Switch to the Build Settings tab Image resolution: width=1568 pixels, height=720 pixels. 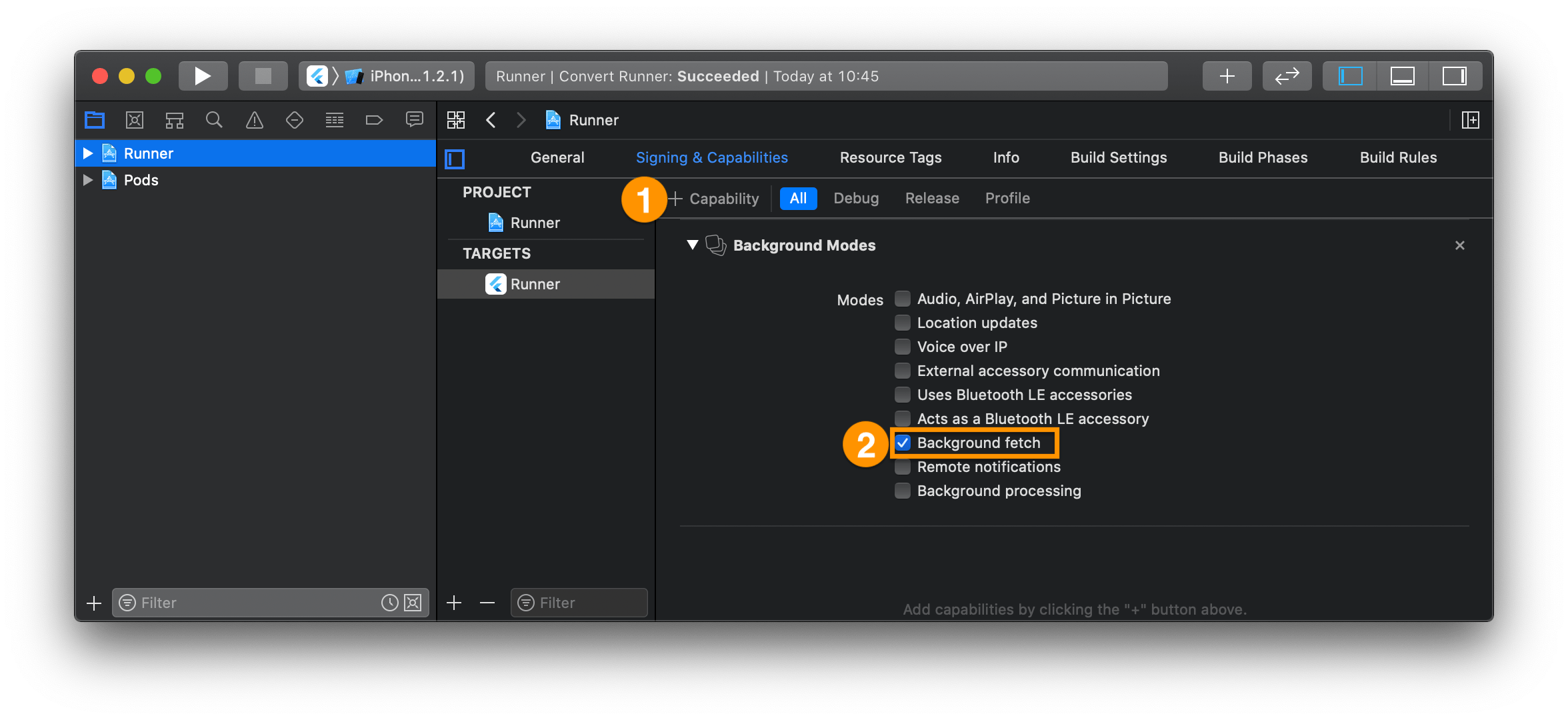click(x=1118, y=157)
